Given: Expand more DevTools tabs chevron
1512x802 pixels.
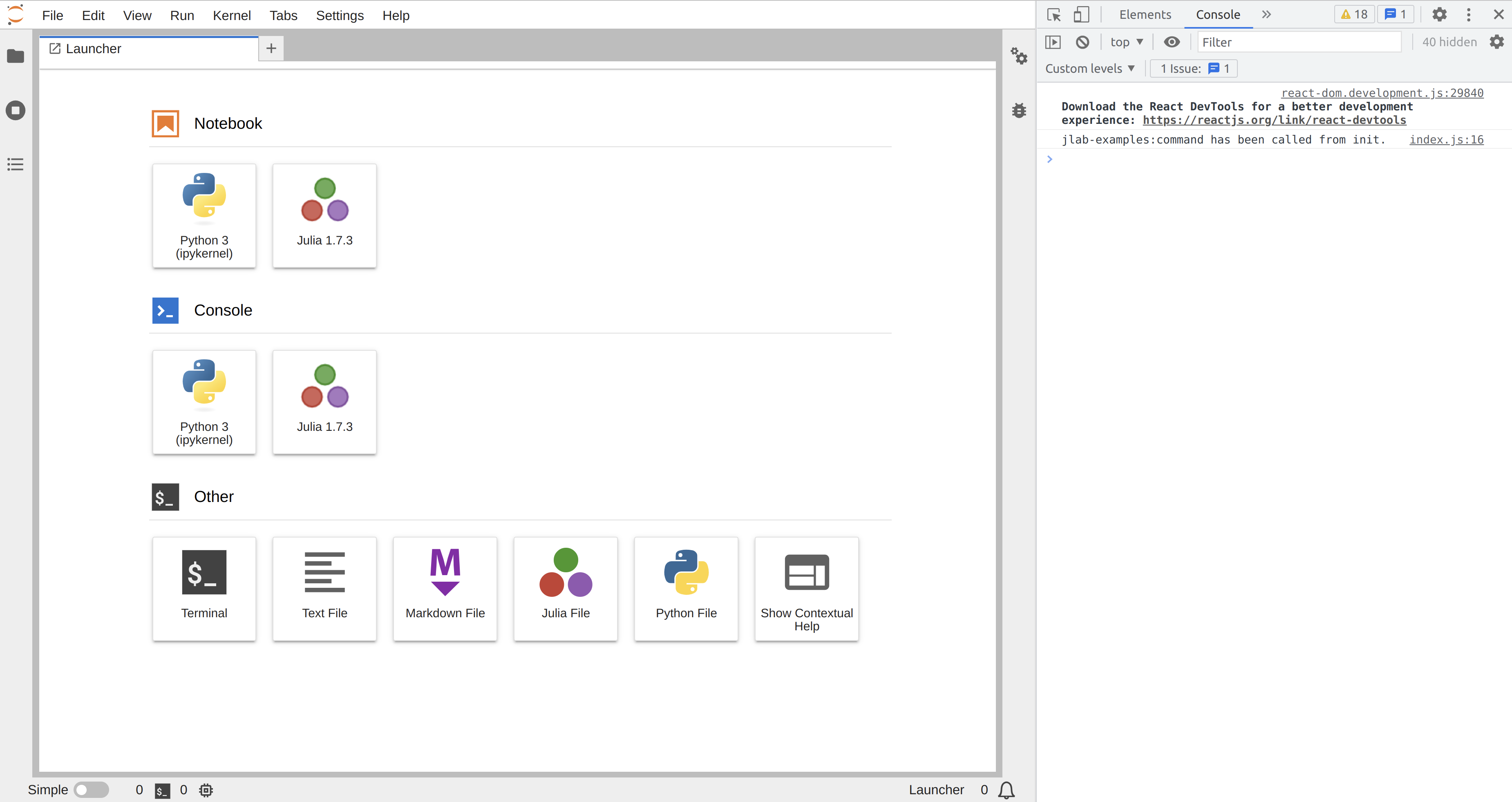Looking at the screenshot, I should (1266, 15).
